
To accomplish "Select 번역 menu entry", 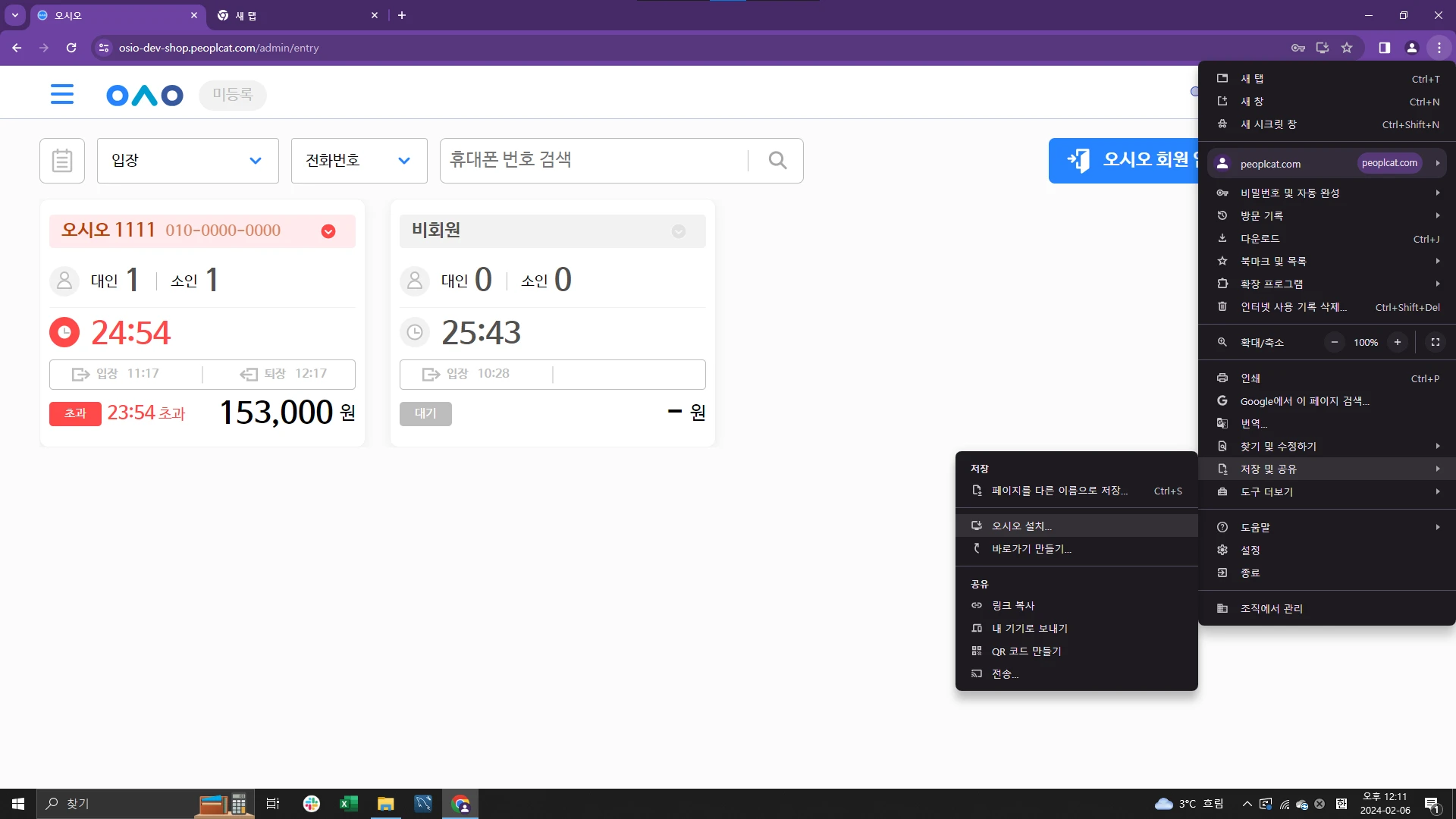I will point(1327,424).
